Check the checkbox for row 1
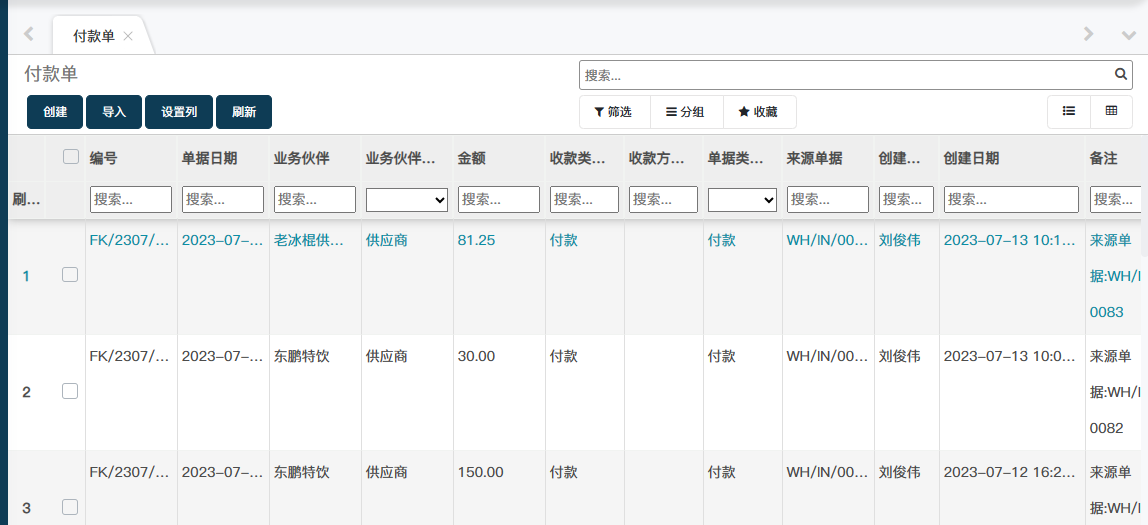Image resolution: width=1148 pixels, height=525 pixels. click(70, 275)
